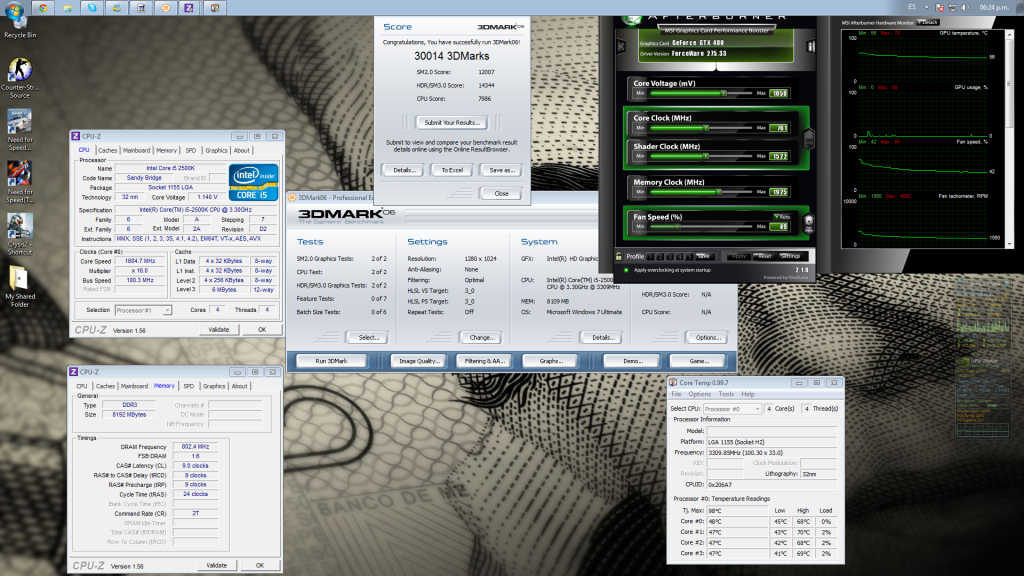
Task: Click Afterburner profile Save button
Action: (x=703, y=256)
